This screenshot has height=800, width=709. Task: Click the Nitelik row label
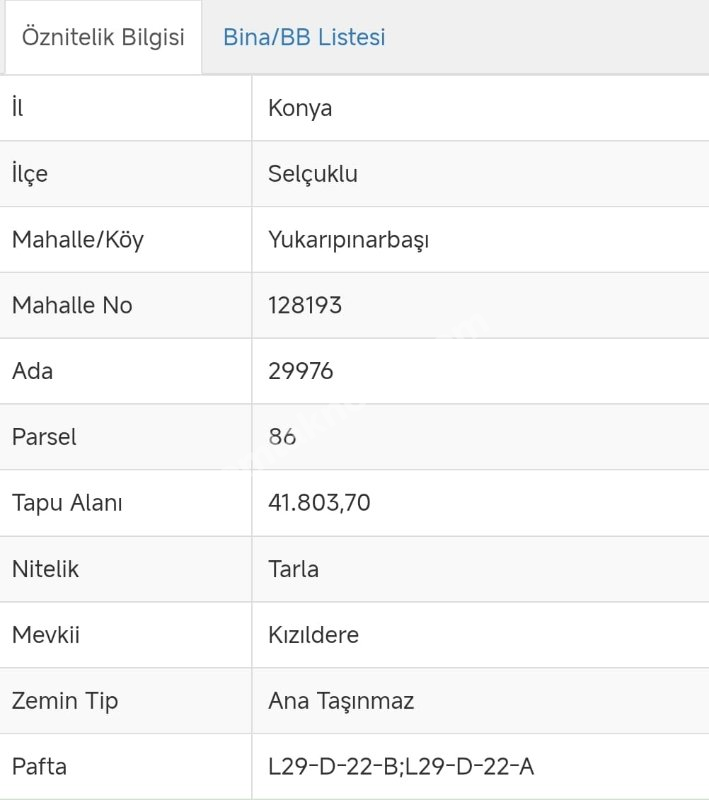click(45, 569)
